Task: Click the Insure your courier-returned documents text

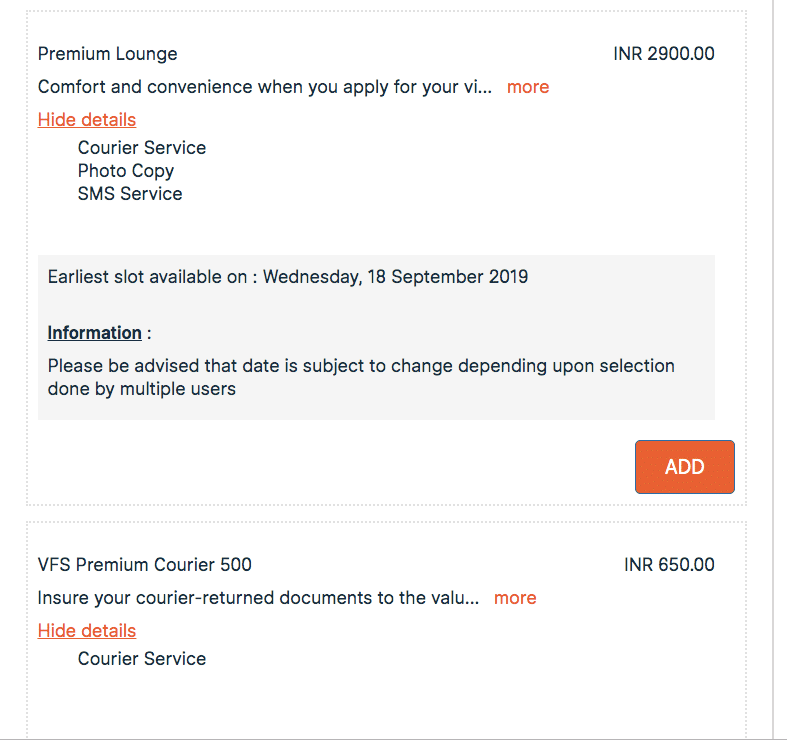Action: 258,598
